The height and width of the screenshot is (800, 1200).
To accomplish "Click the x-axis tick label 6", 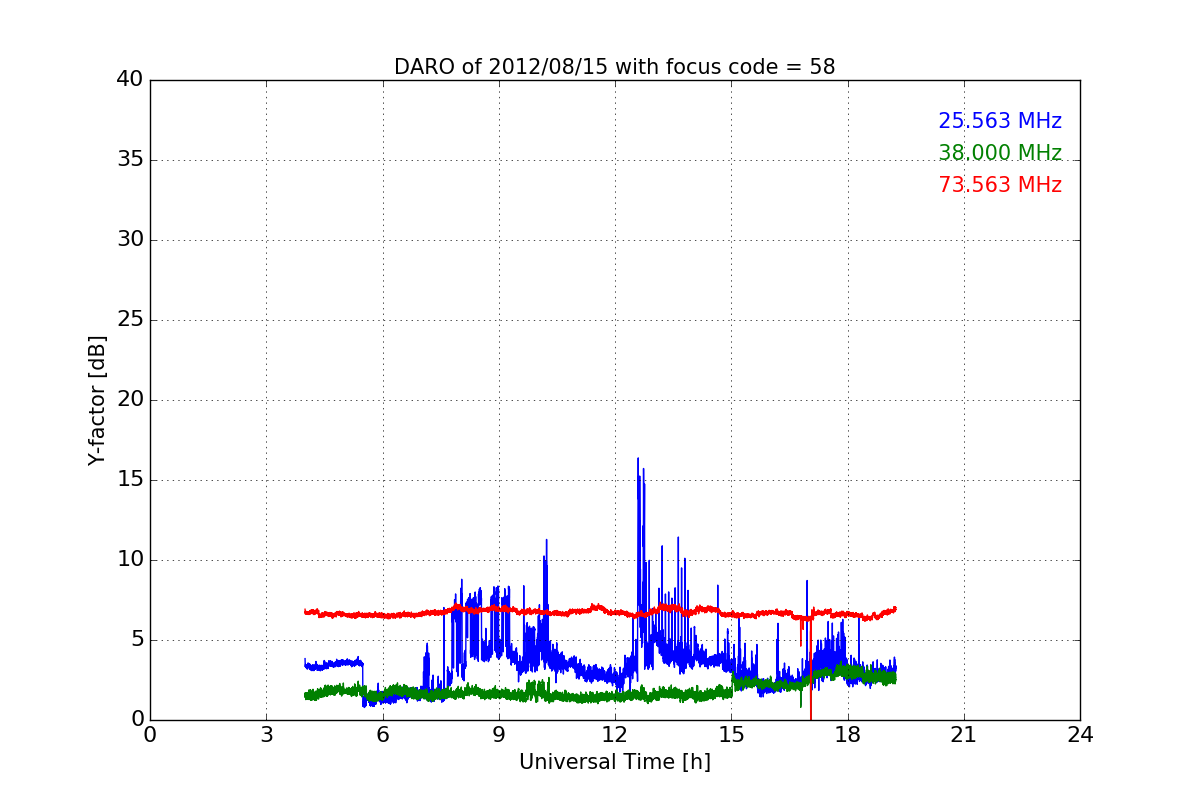I will (x=382, y=735).
